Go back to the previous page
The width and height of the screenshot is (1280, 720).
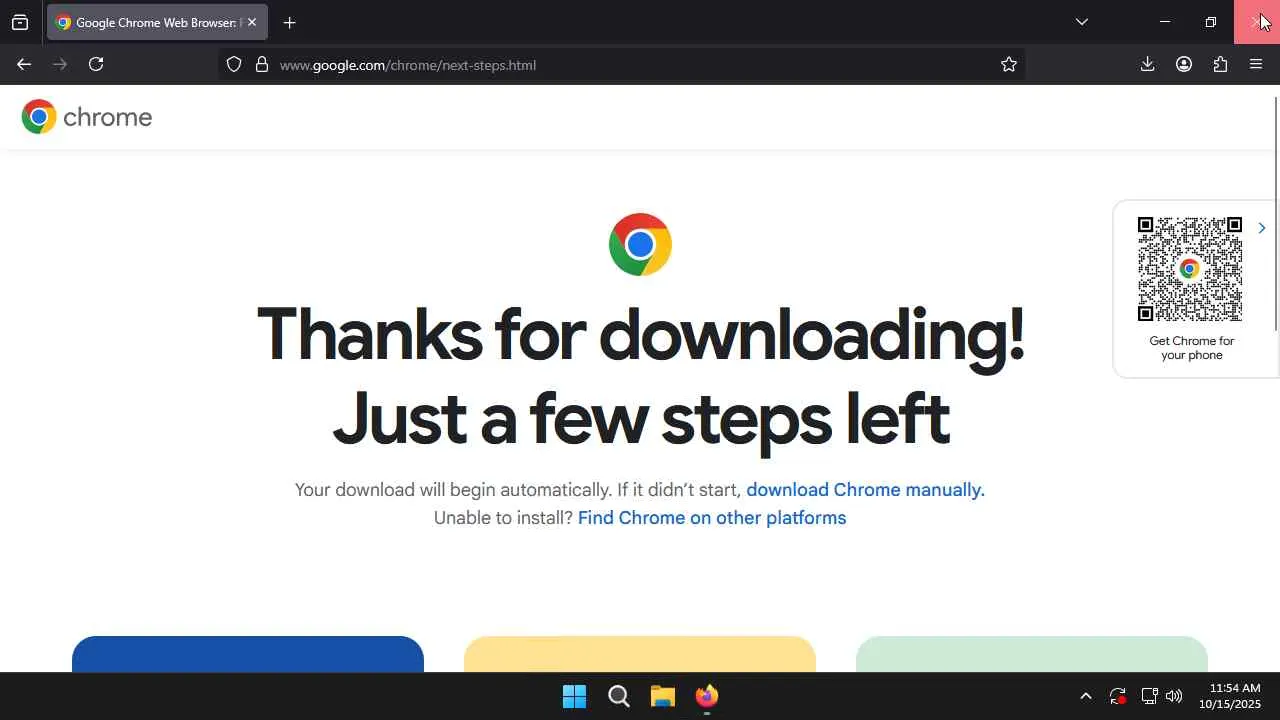[x=24, y=64]
